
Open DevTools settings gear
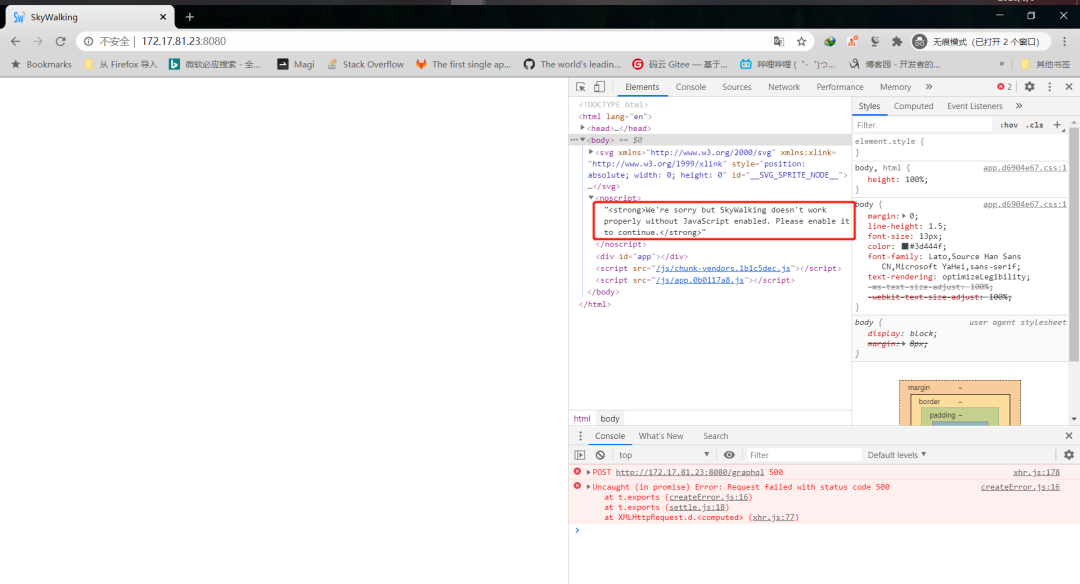pyautogui.click(x=1029, y=87)
